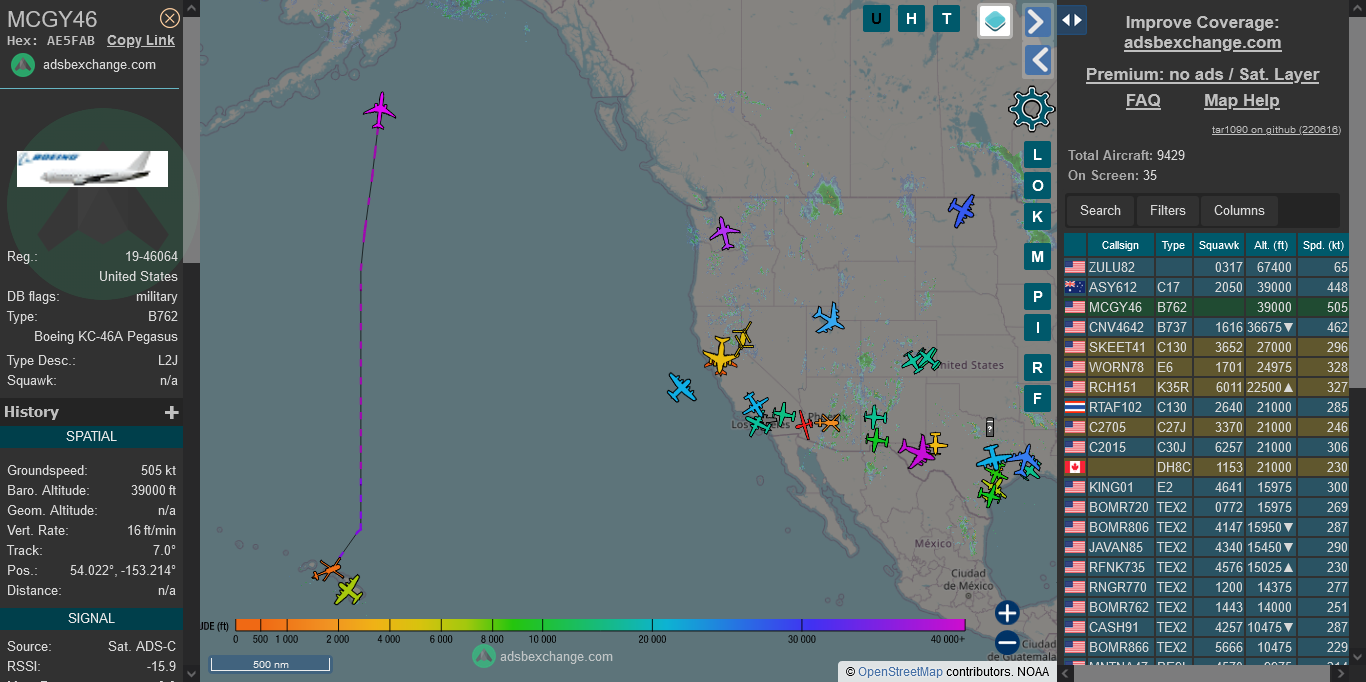The width and height of the screenshot is (1366, 682).
Task: Close the MCGY46 aircraft info panel
Action: coord(170,18)
